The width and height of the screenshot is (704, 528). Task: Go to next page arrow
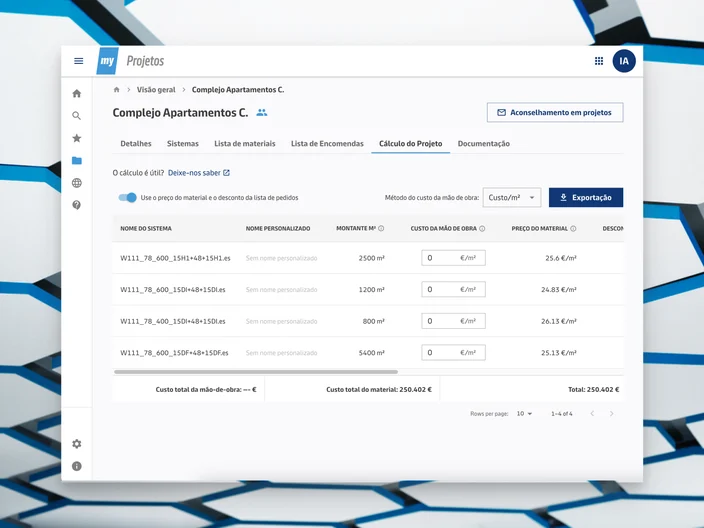pos(612,414)
